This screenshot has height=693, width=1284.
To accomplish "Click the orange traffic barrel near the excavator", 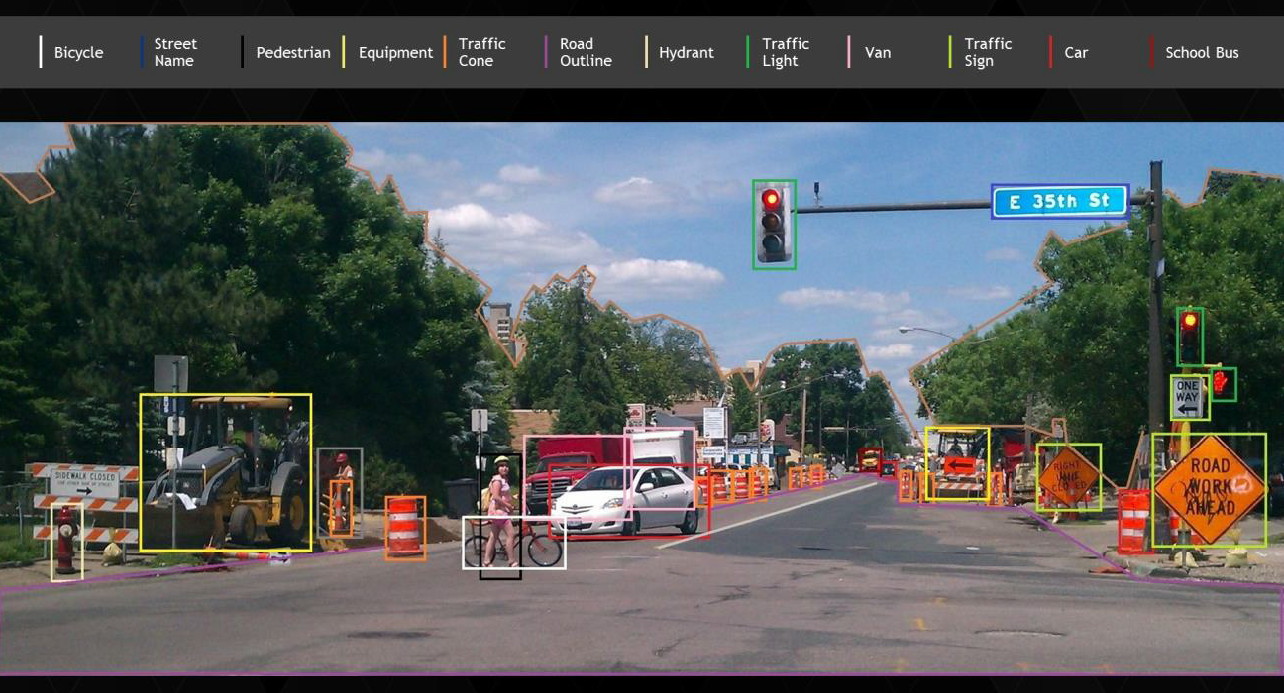I will (x=404, y=526).
